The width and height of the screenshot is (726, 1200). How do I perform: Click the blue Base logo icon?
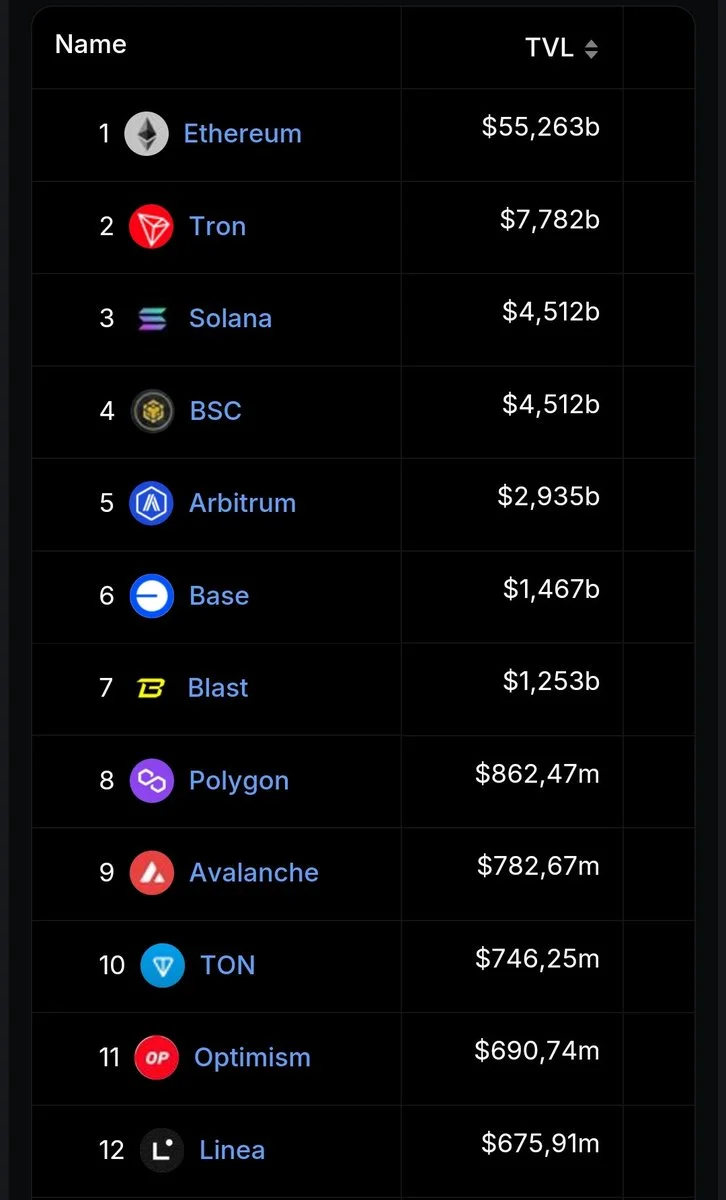coord(152,596)
